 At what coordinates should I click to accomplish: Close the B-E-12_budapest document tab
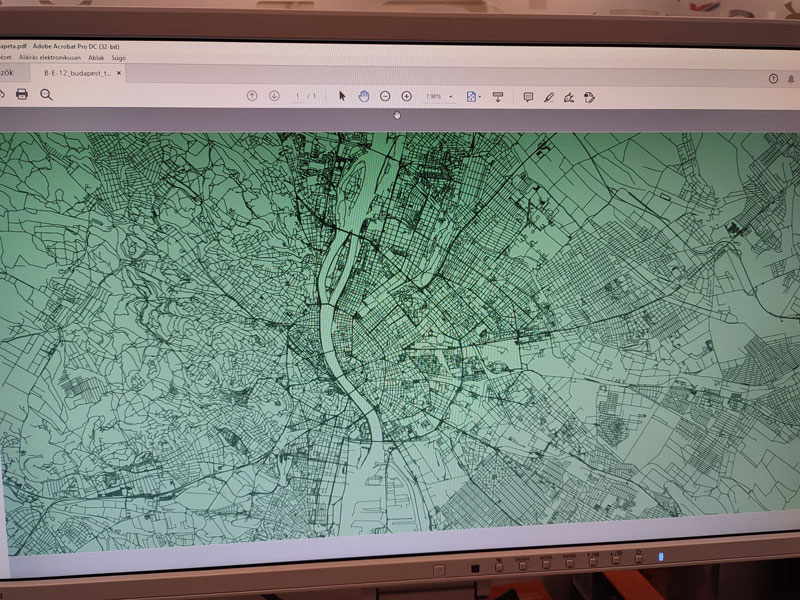point(119,73)
